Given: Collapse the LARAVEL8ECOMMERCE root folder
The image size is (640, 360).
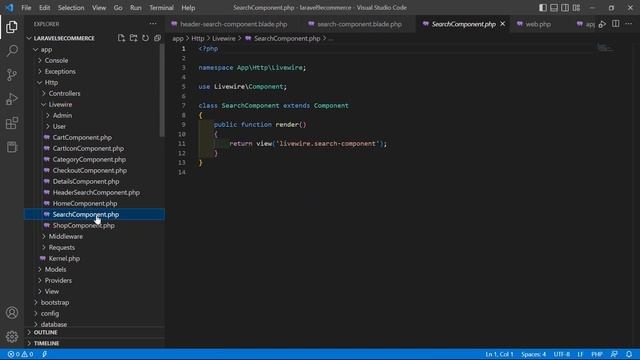Looking at the screenshot, I should (64, 38).
